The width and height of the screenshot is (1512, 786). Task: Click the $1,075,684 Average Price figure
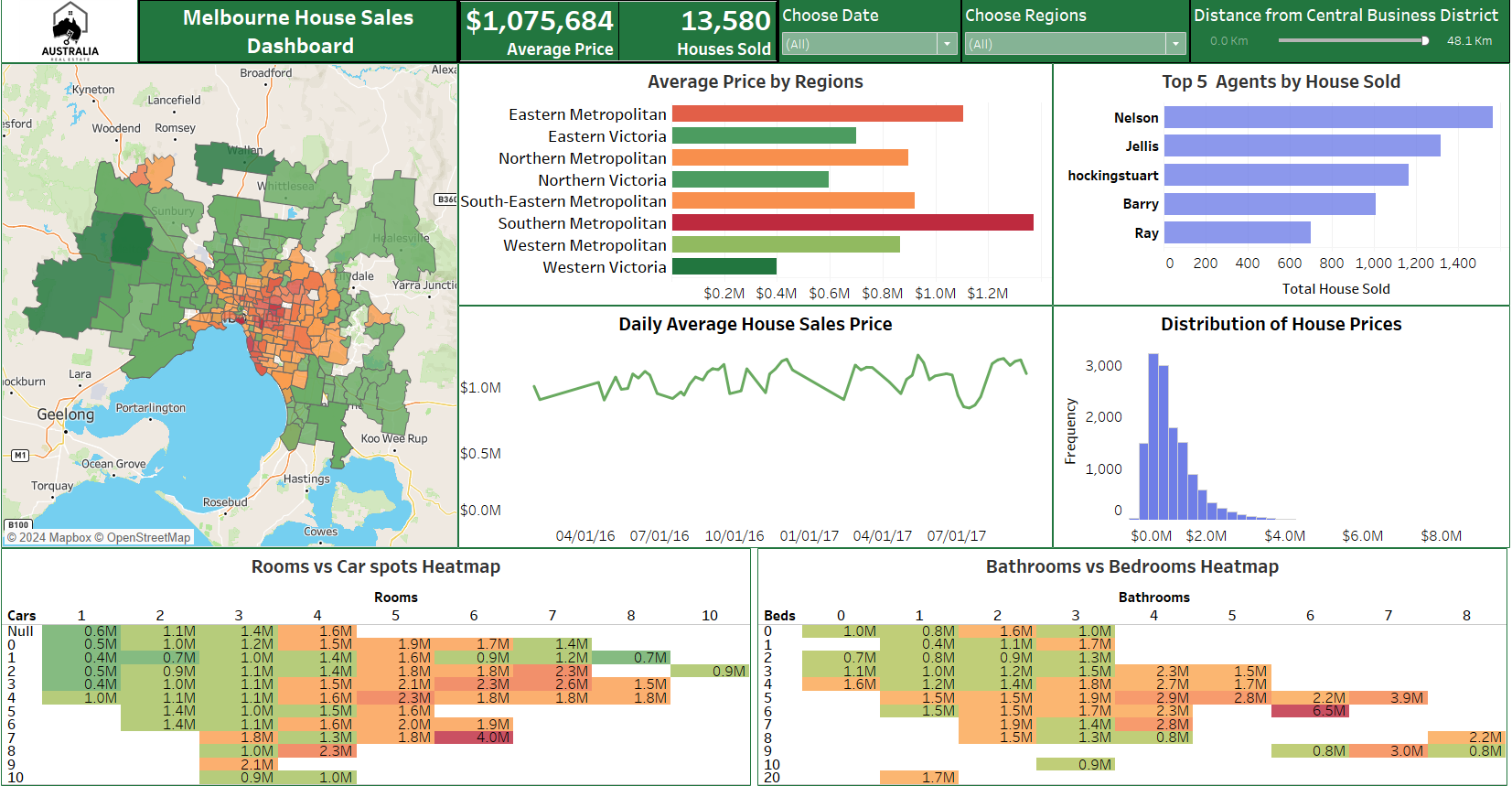pos(539,21)
